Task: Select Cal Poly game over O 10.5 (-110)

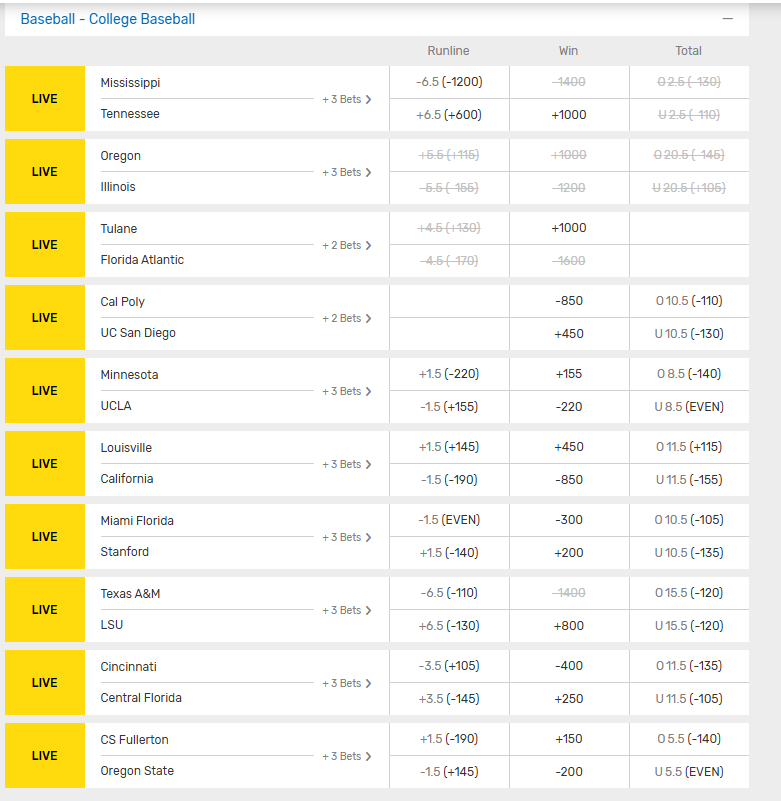Action: tap(689, 301)
